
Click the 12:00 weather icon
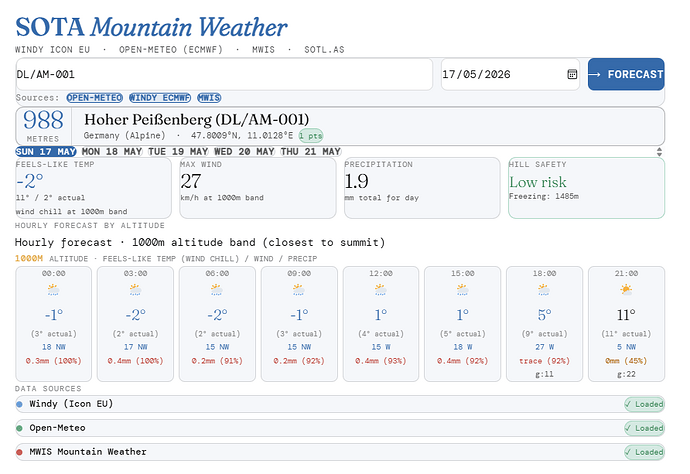tap(381, 290)
